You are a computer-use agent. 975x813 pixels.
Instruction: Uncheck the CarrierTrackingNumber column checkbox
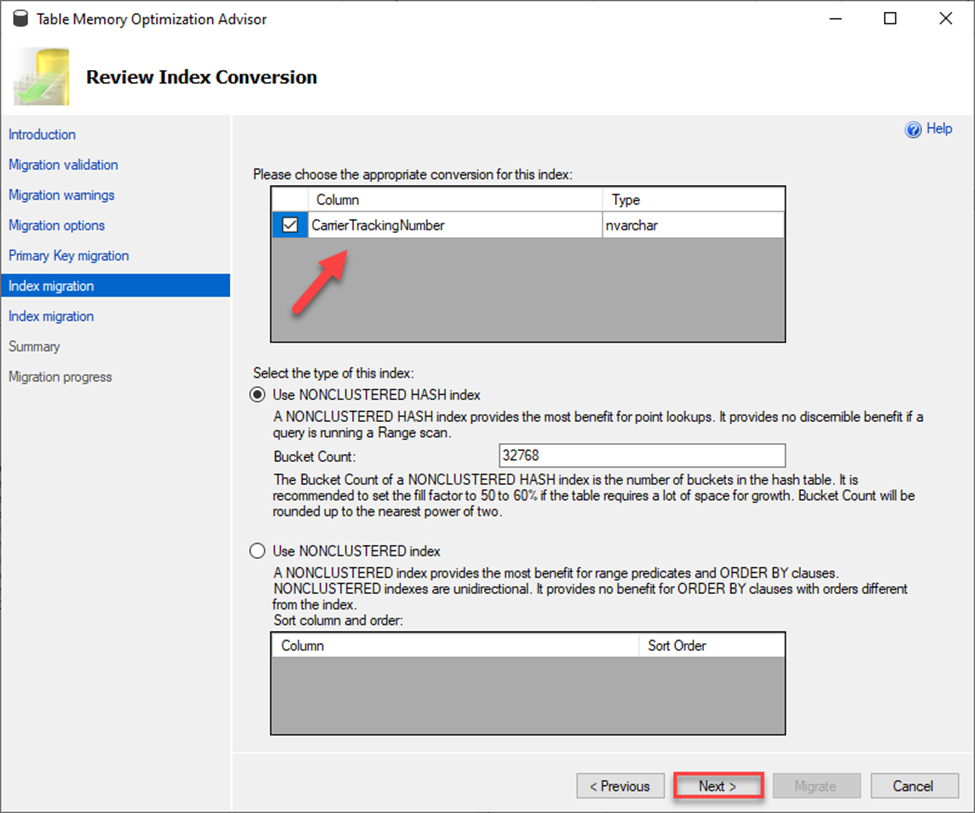click(290, 225)
